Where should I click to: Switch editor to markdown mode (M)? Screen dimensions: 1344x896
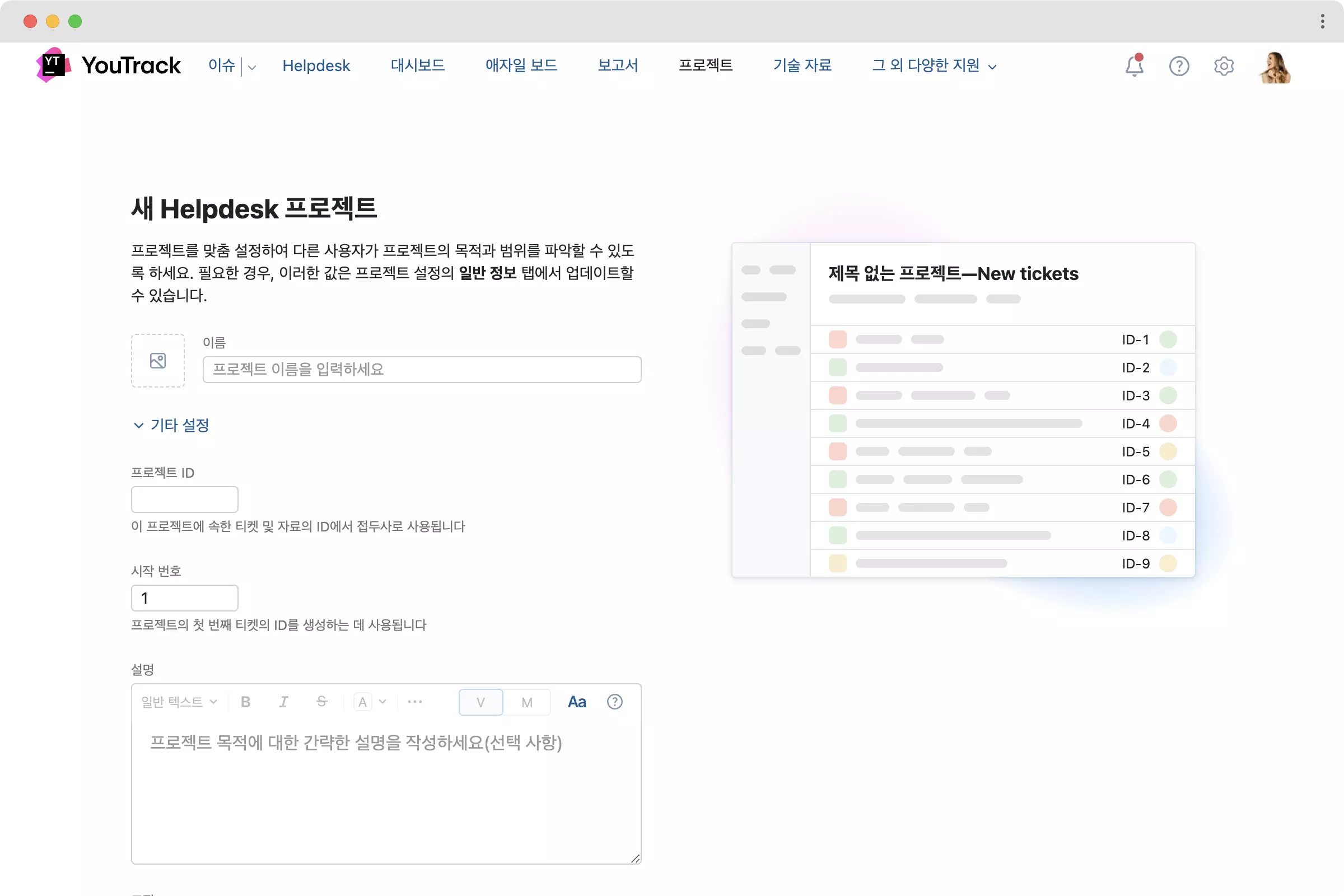(527, 702)
